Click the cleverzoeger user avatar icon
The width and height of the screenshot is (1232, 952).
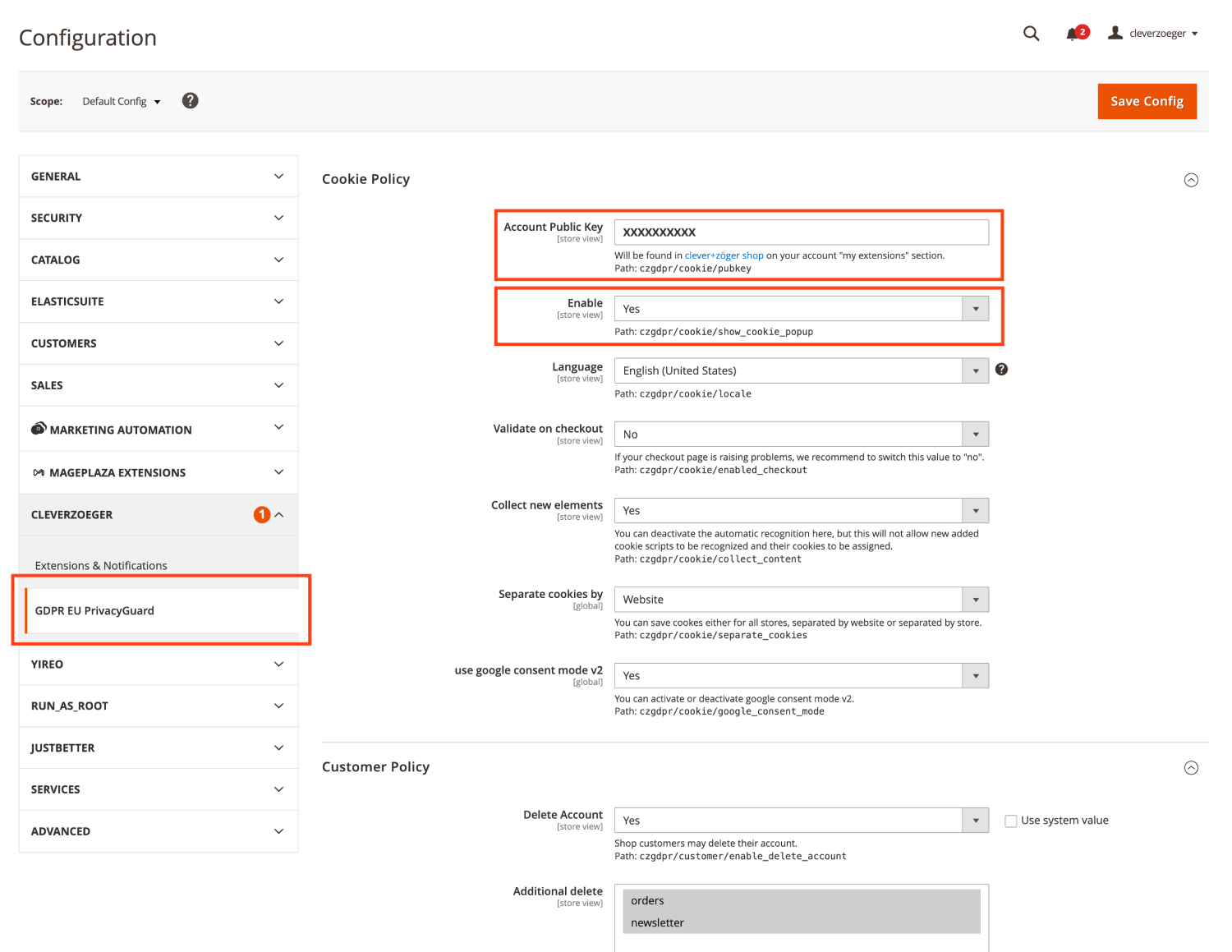click(1115, 33)
